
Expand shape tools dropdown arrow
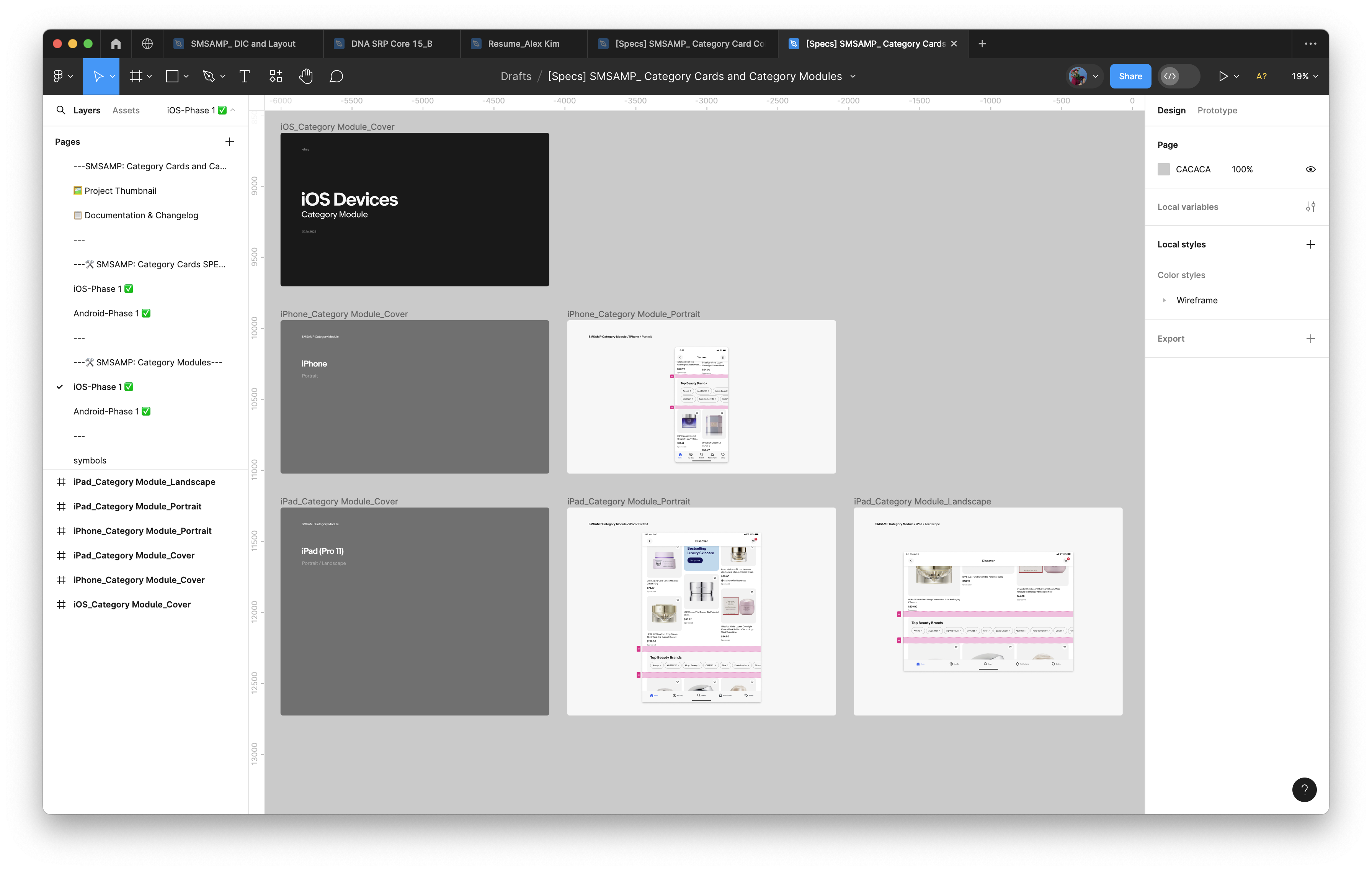(186, 76)
